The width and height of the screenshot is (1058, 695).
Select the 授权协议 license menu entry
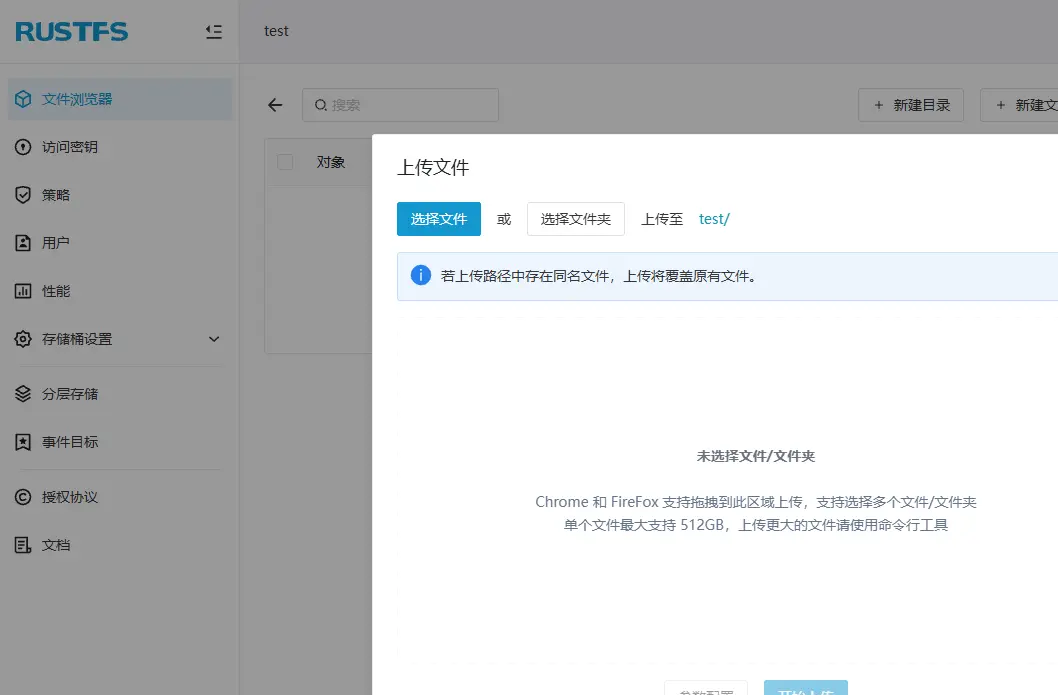click(x=22, y=497)
